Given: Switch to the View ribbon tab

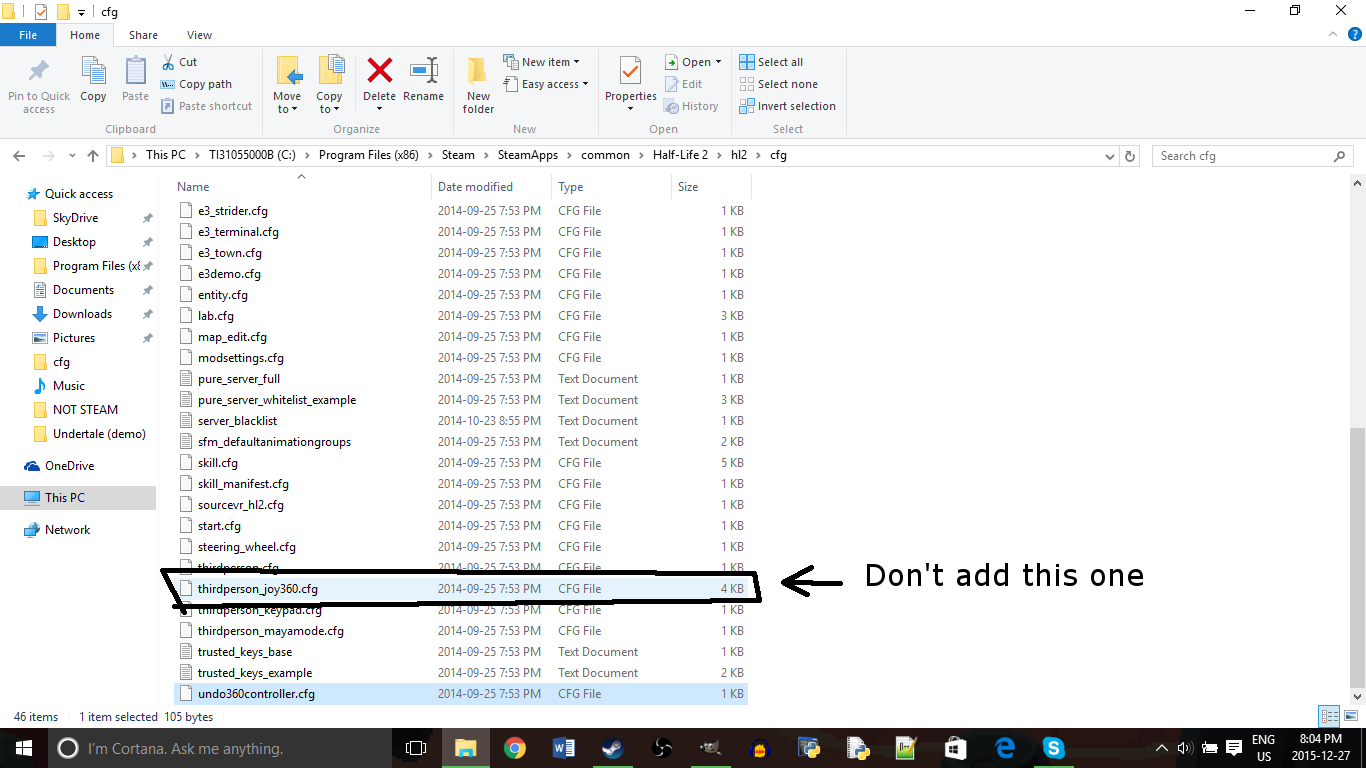Looking at the screenshot, I should (199, 35).
